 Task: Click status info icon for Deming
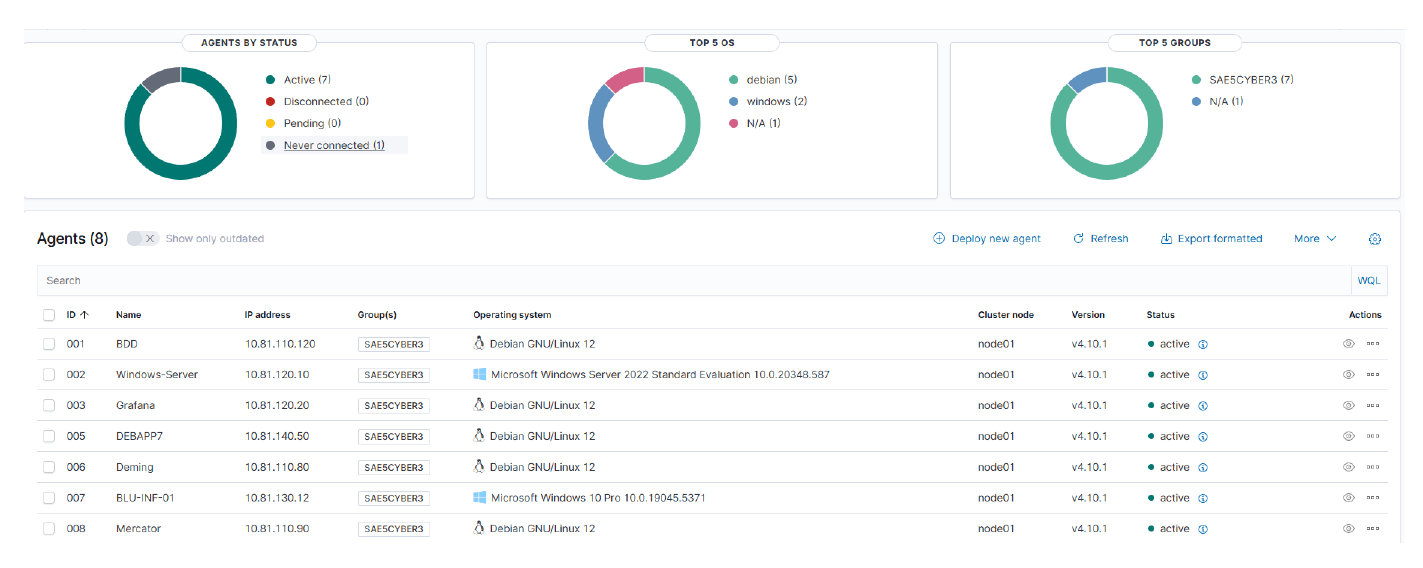pos(1203,467)
